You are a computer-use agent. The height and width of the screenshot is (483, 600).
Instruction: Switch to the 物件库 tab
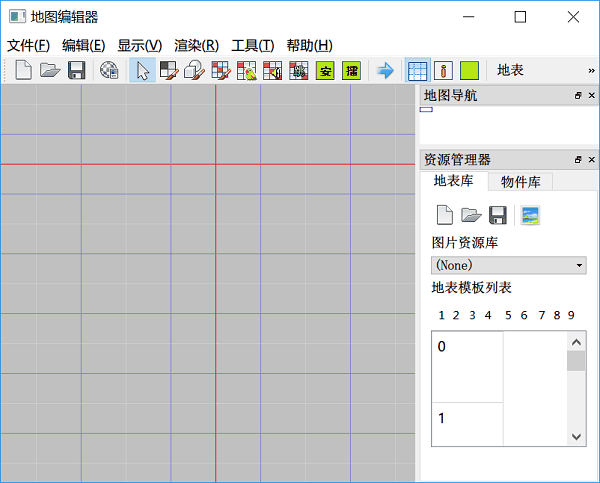(521, 181)
